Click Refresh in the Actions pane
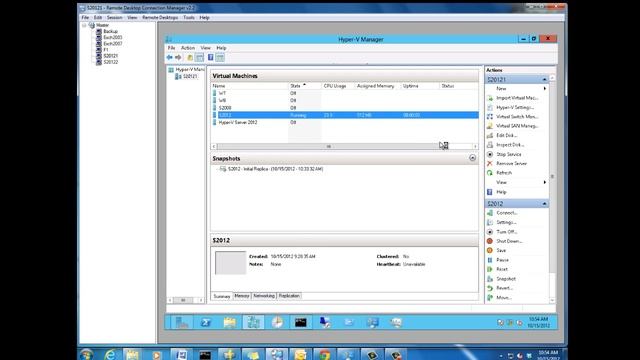Screen dimensions: 640x360 (x=504, y=173)
